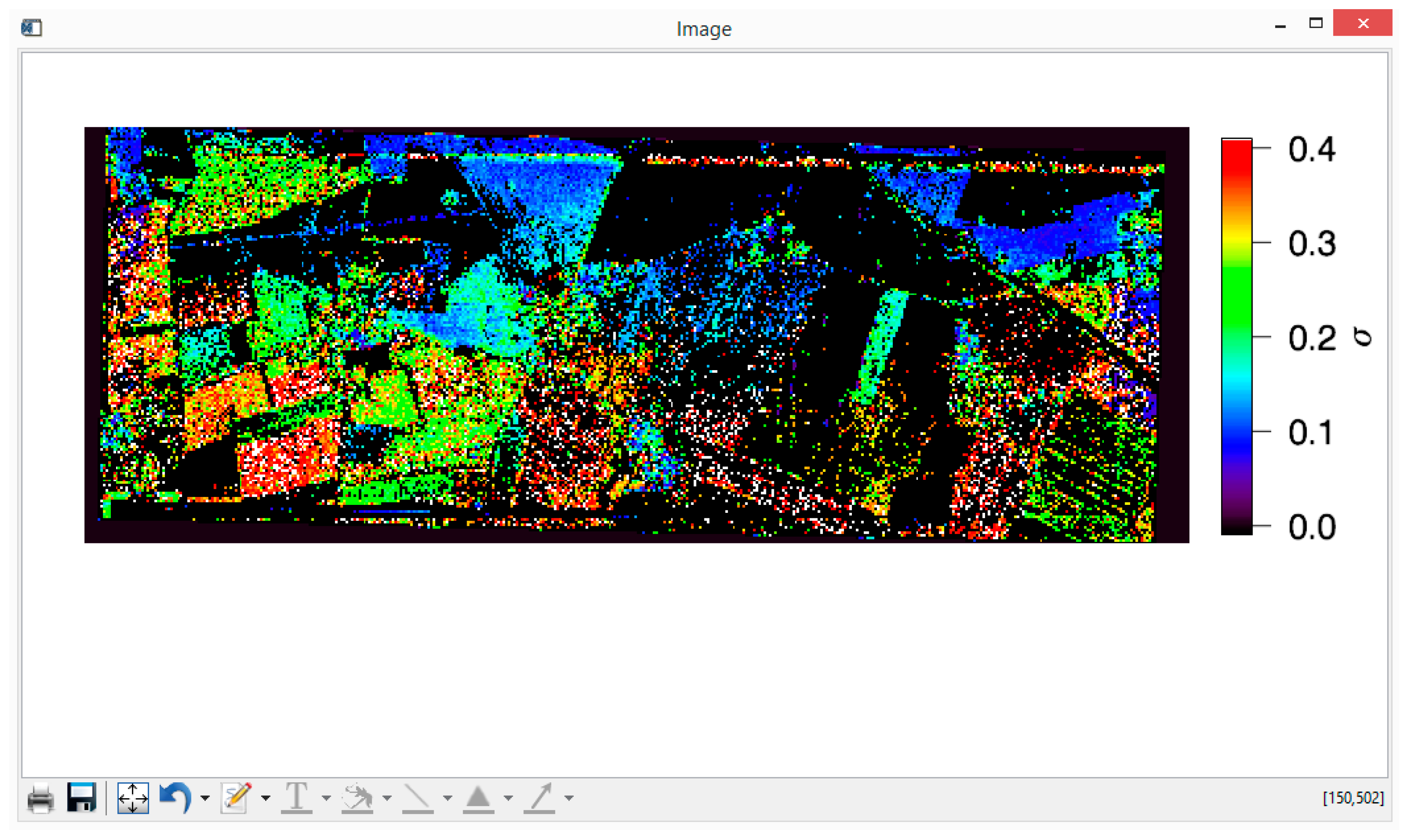Expand the Text tool dropdown arrow
Viewport: 1408px width, 840px height.
point(326,798)
